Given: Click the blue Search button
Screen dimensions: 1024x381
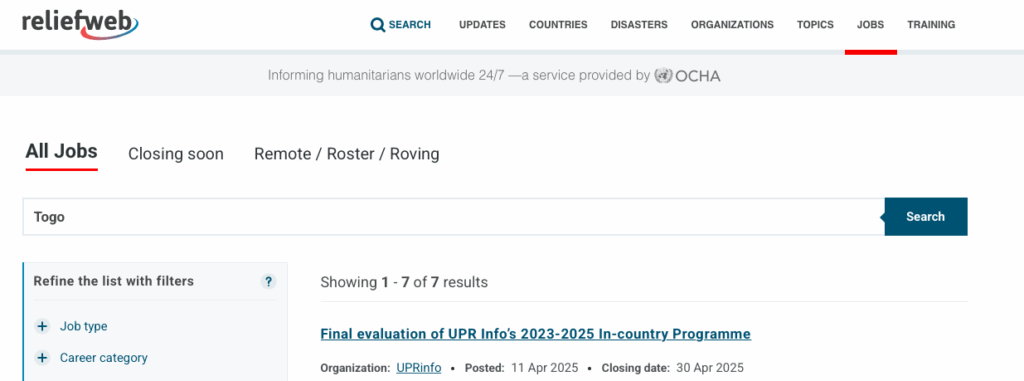Looking at the screenshot, I should tap(925, 216).
